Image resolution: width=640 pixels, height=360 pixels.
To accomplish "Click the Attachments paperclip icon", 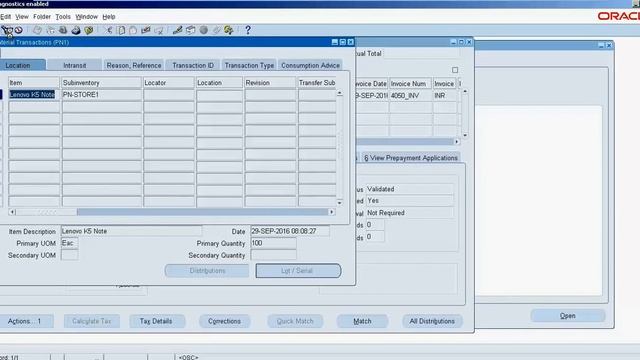I will click(x=216, y=30).
